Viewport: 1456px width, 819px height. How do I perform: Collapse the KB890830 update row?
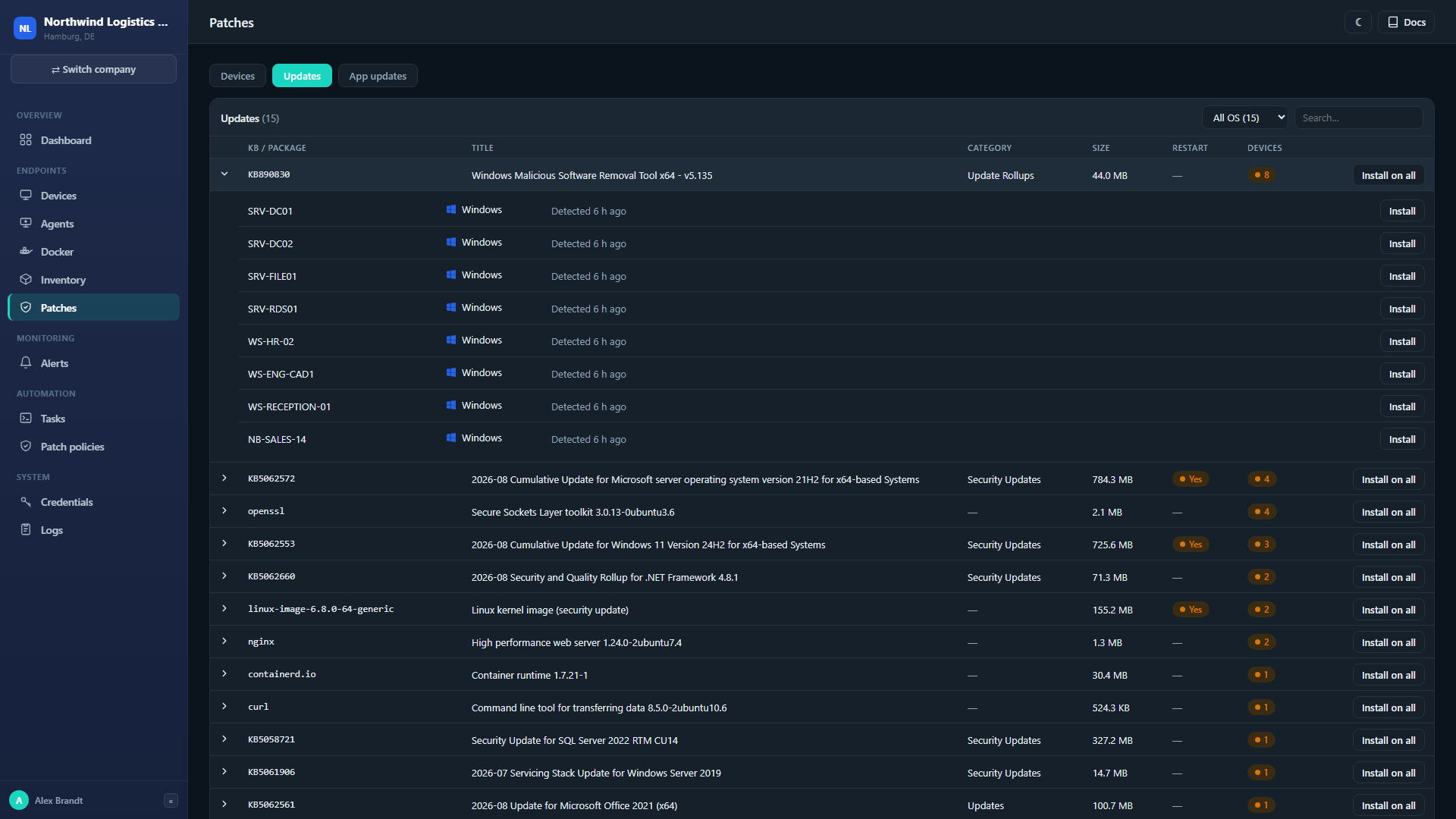point(224,174)
